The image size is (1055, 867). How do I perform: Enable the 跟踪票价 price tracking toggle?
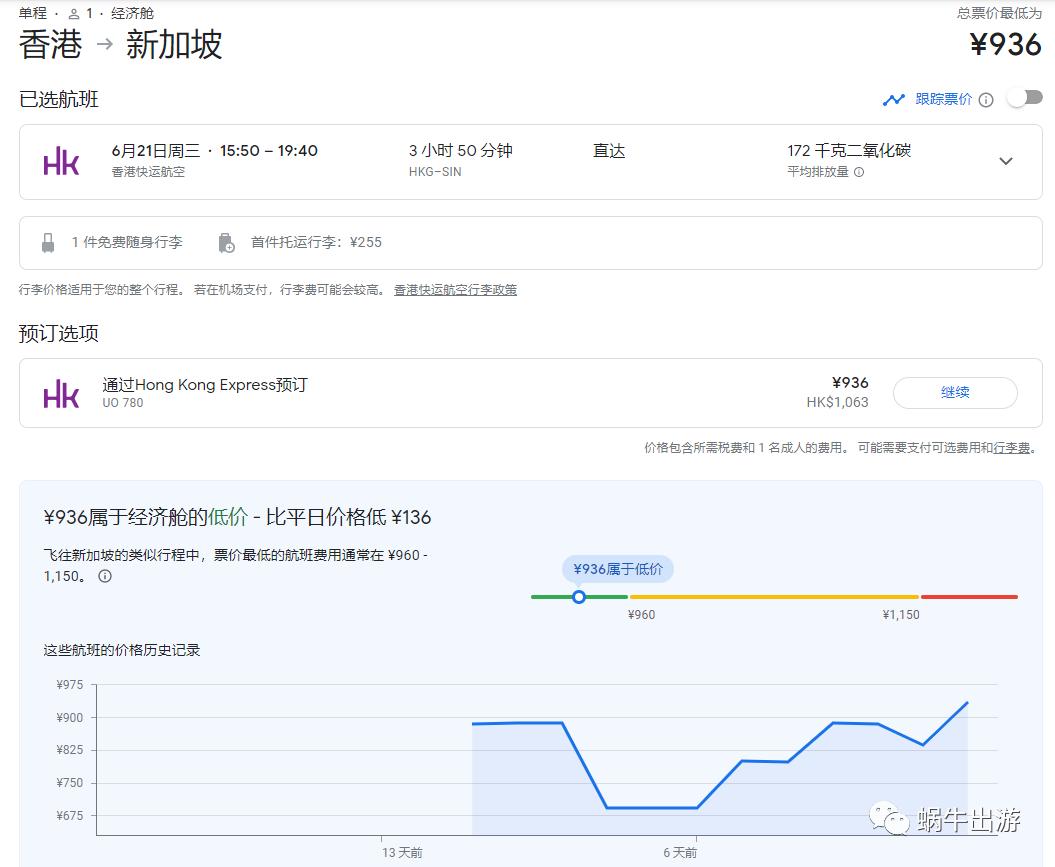pos(1027,99)
